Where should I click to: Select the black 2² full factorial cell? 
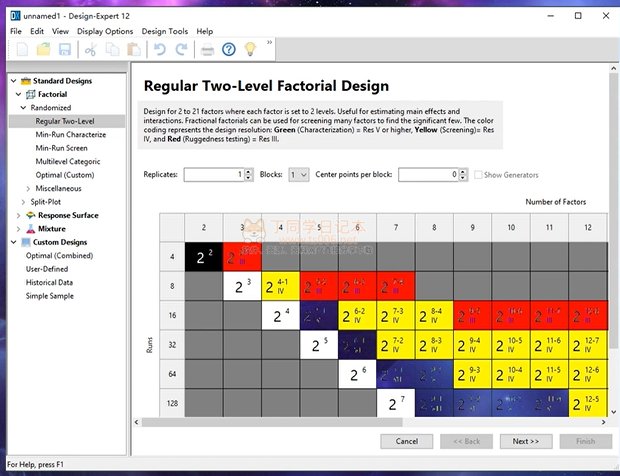pyautogui.click(x=203, y=257)
